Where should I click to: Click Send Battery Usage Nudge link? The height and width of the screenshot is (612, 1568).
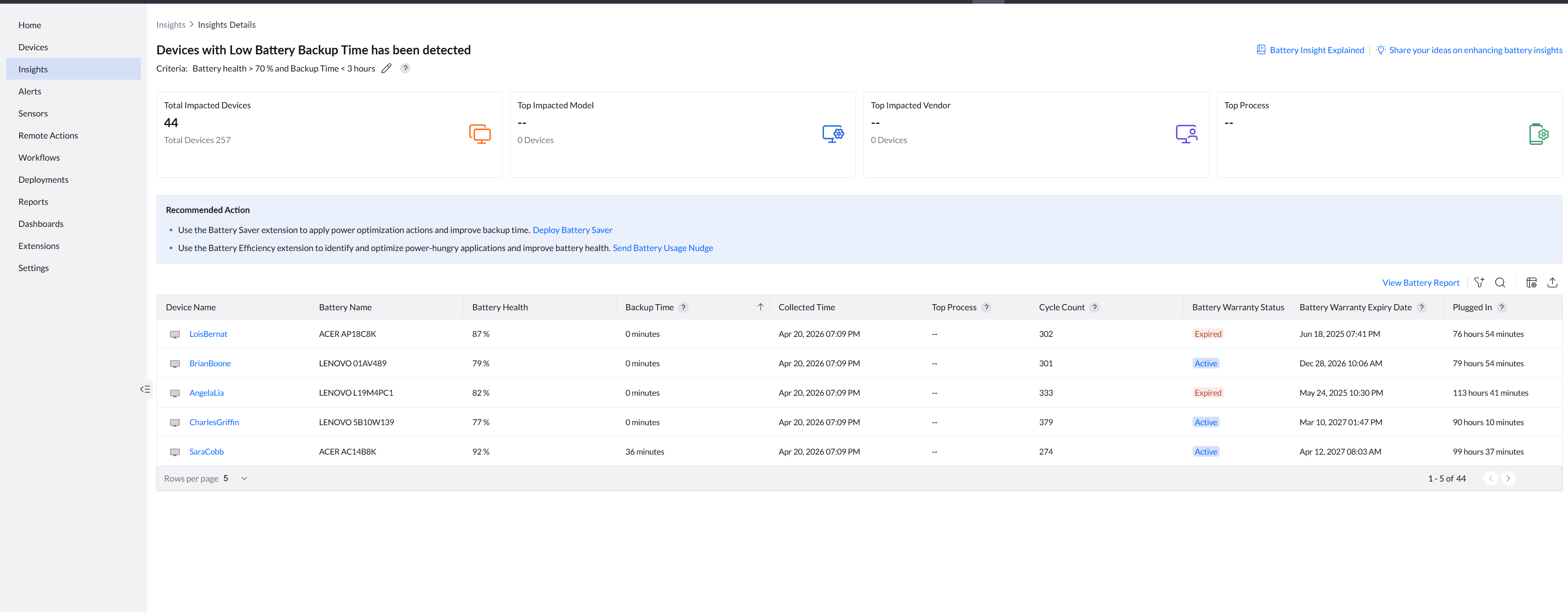[662, 248]
